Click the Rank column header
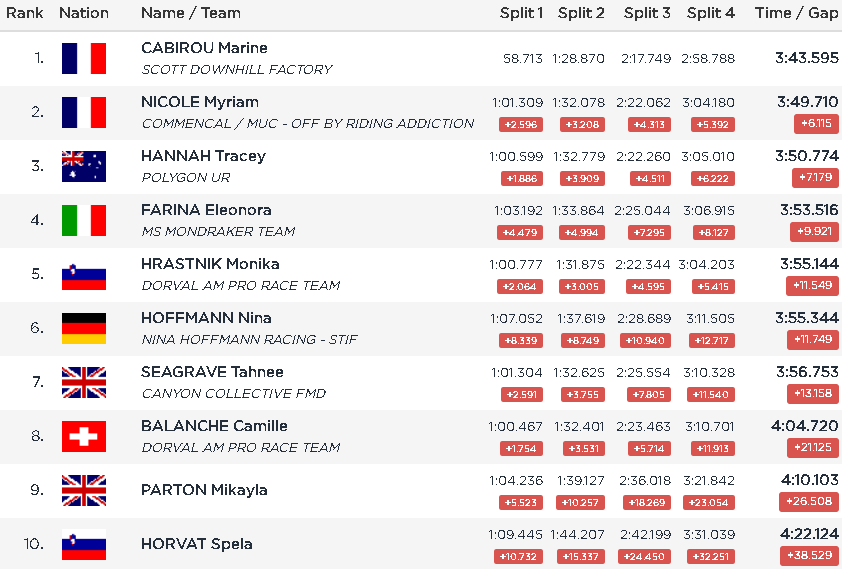 (25, 13)
